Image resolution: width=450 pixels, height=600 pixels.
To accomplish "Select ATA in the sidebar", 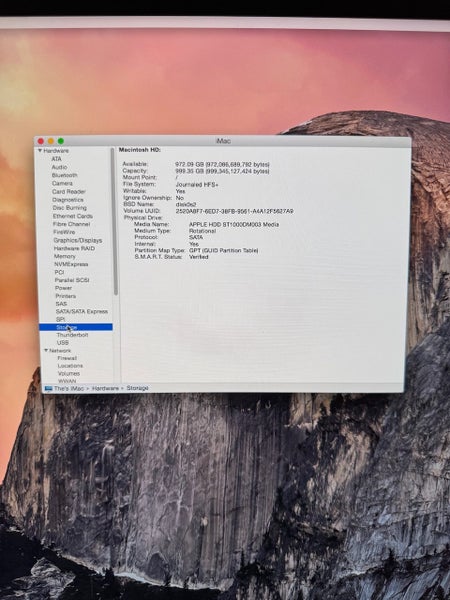I will 57,159.
